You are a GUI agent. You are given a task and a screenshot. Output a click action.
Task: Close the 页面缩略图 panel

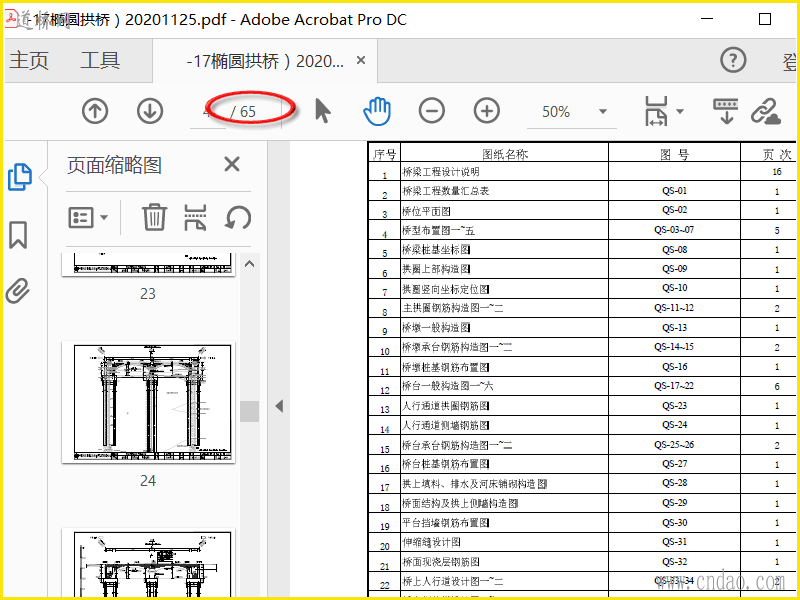click(232, 164)
